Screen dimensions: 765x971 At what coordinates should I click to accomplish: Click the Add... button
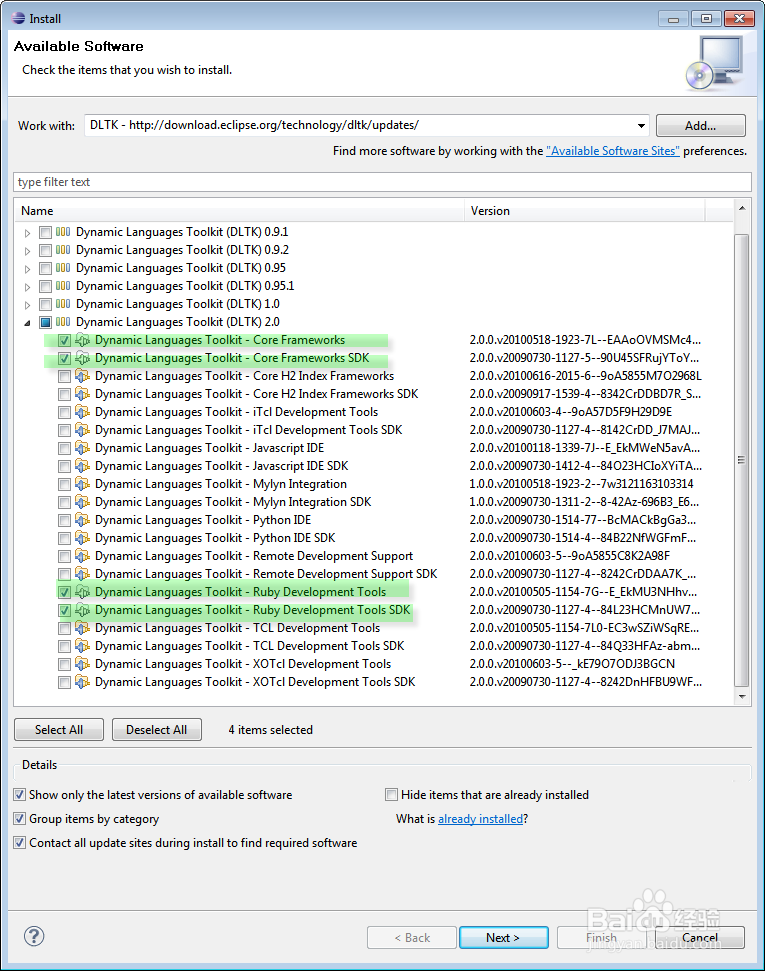701,126
